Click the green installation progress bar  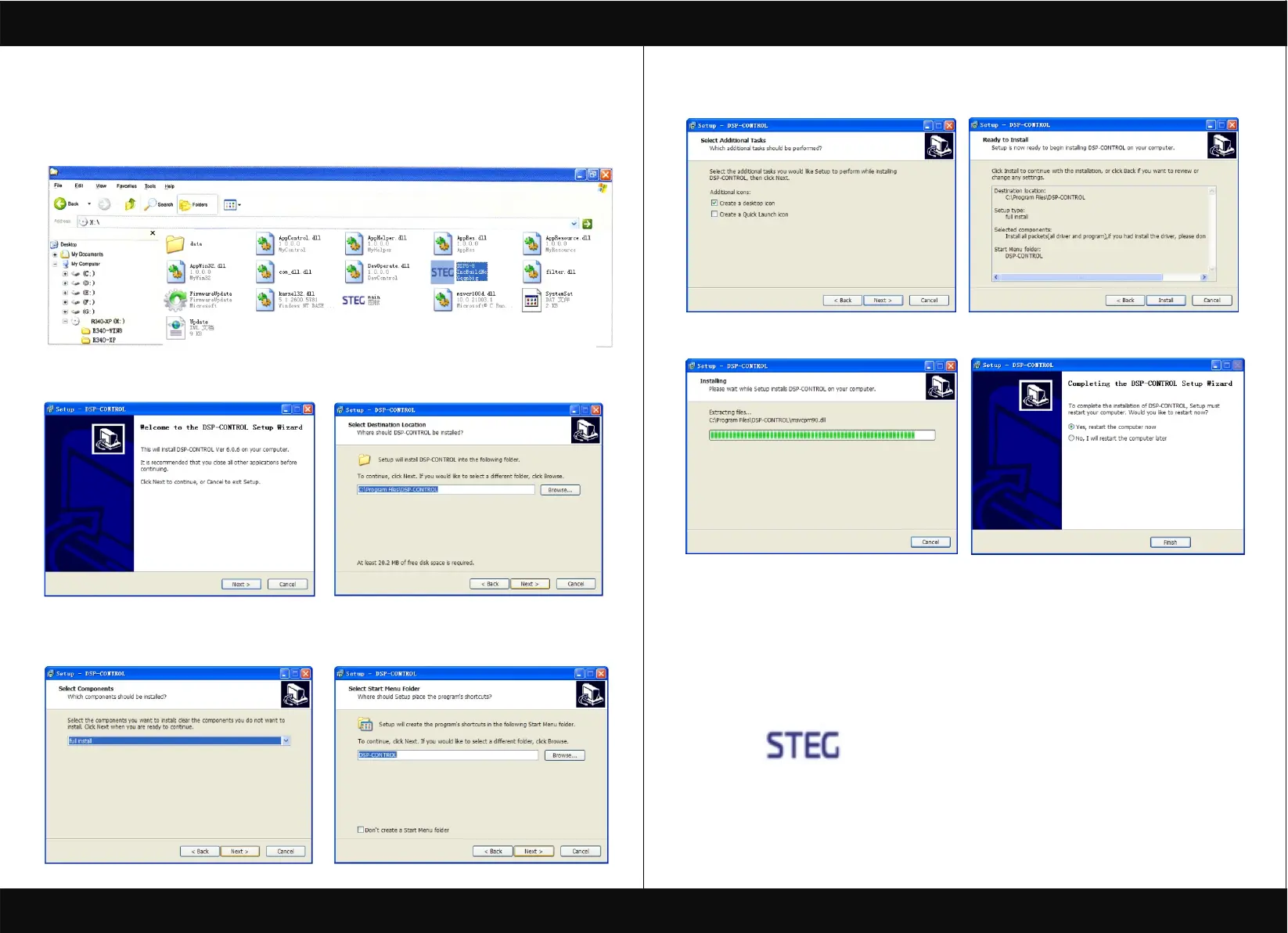click(x=822, y=435)
